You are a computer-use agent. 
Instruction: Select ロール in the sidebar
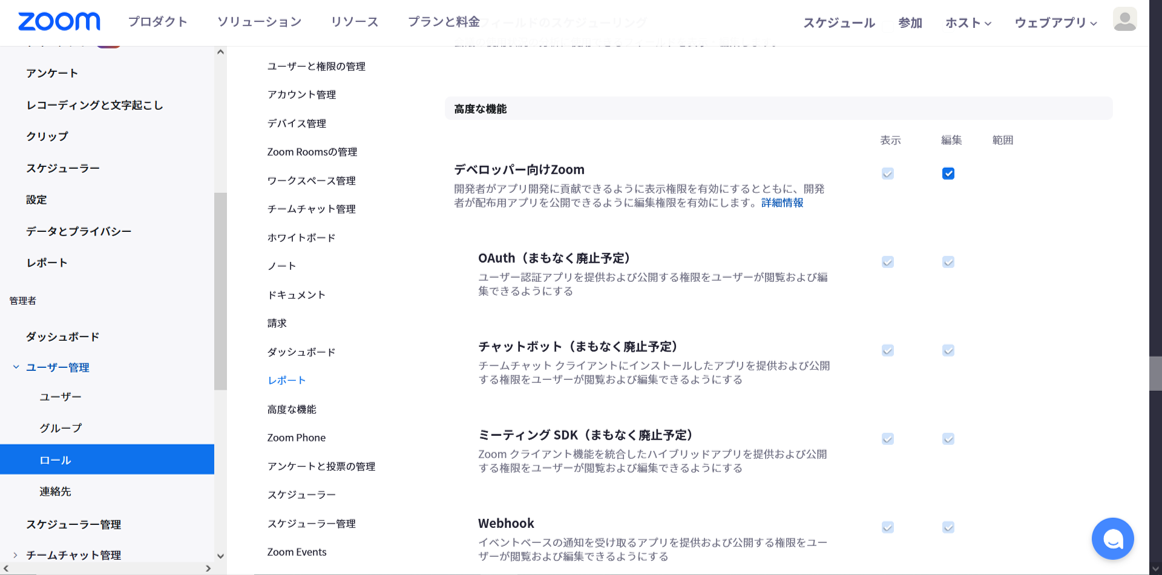pos(107,459)
